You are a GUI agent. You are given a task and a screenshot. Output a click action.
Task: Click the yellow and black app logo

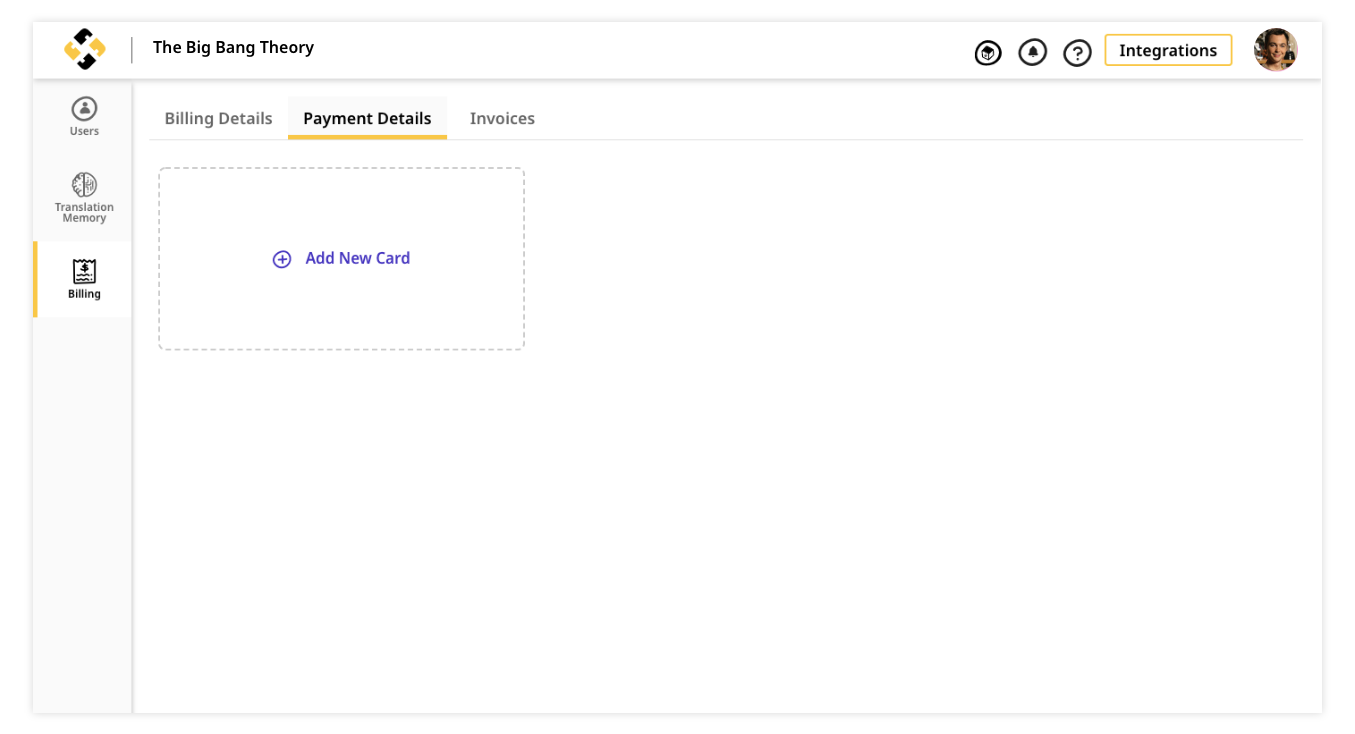85,49
